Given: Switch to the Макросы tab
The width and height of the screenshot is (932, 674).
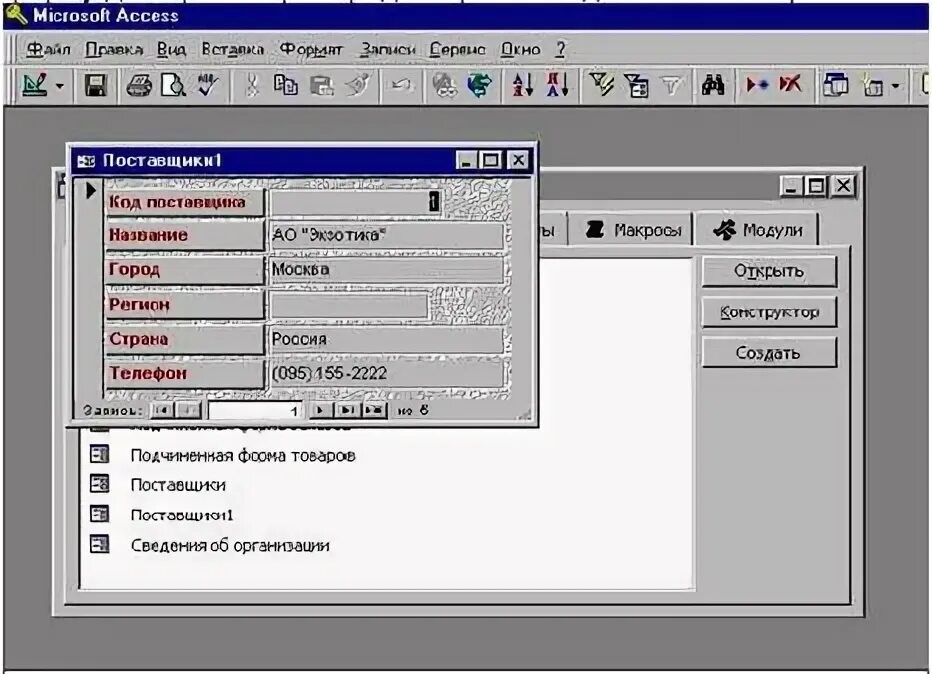Looking at the screenshot, I should (631, 229).
